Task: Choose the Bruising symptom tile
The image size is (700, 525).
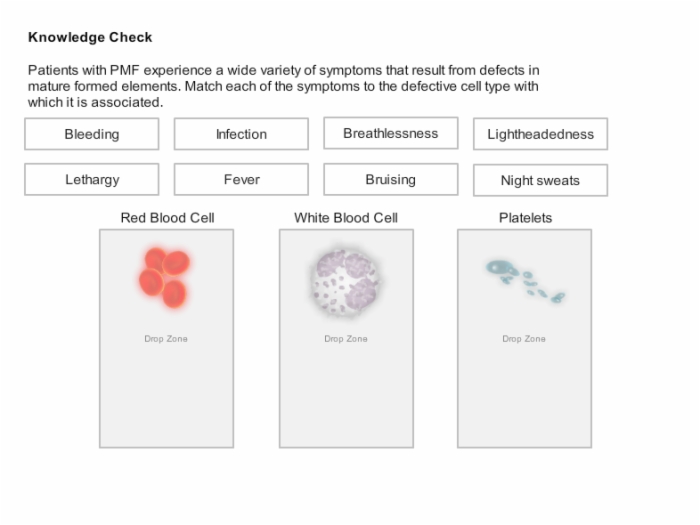Action: pos(391,179)
